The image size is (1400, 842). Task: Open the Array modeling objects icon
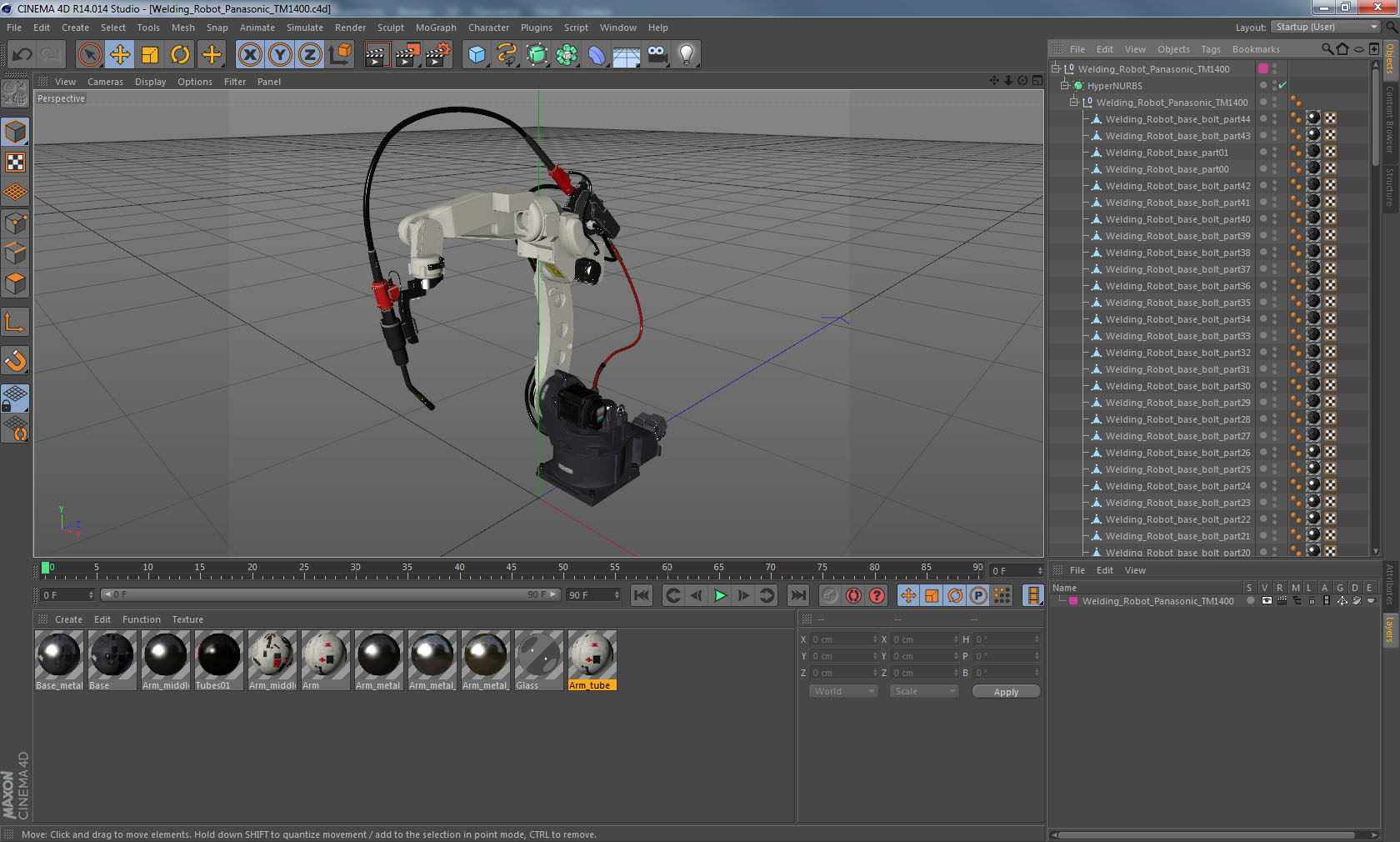(x=567, y=55)
